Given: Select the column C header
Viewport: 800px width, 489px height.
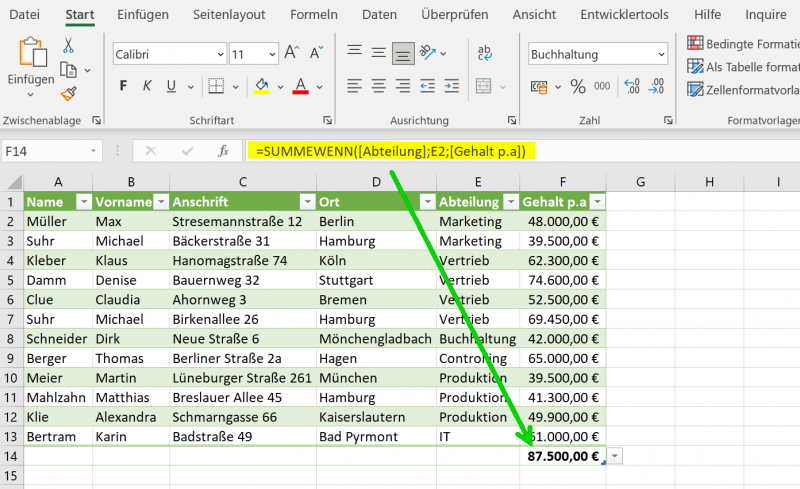Looking at the screenshot, I should pyautogui.click(x=243, y=182).
